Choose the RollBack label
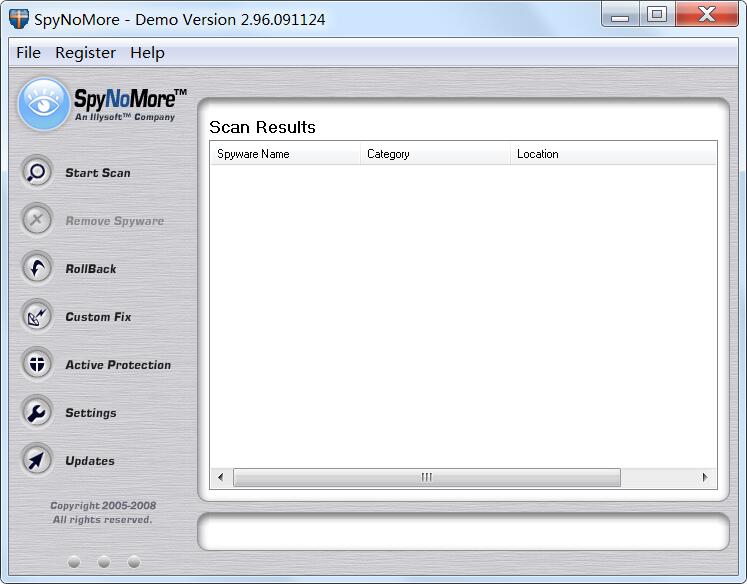Viewport: 747px width, 584px height. (91, 269)
